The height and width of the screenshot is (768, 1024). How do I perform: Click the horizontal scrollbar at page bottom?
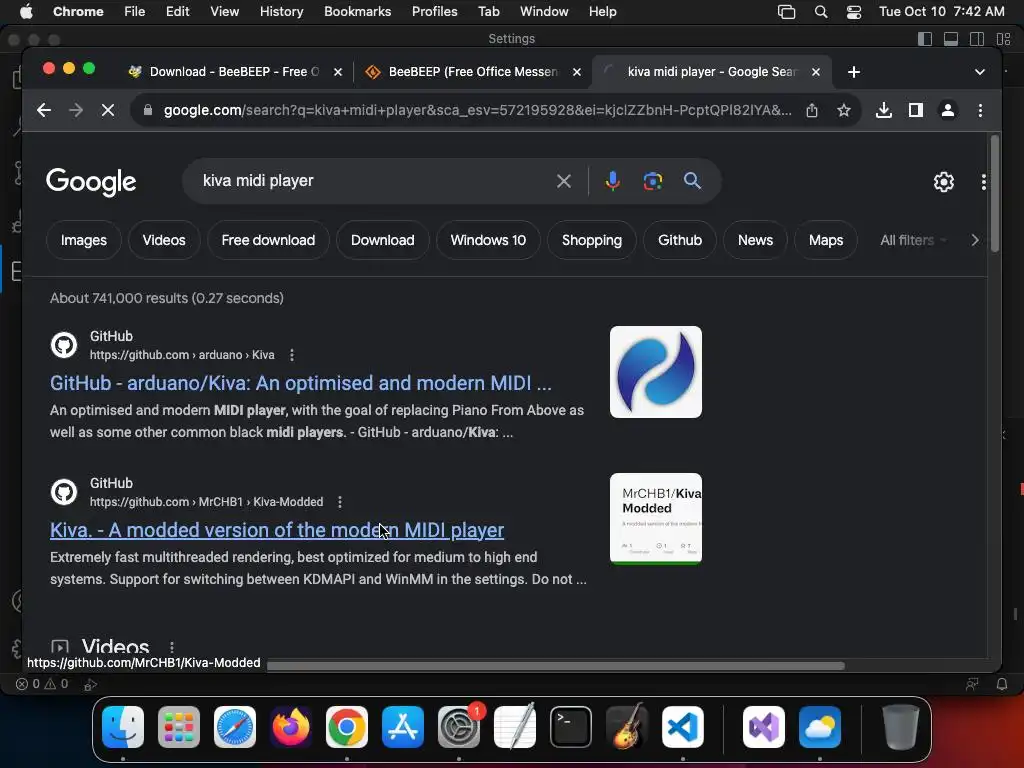[555, 665]
